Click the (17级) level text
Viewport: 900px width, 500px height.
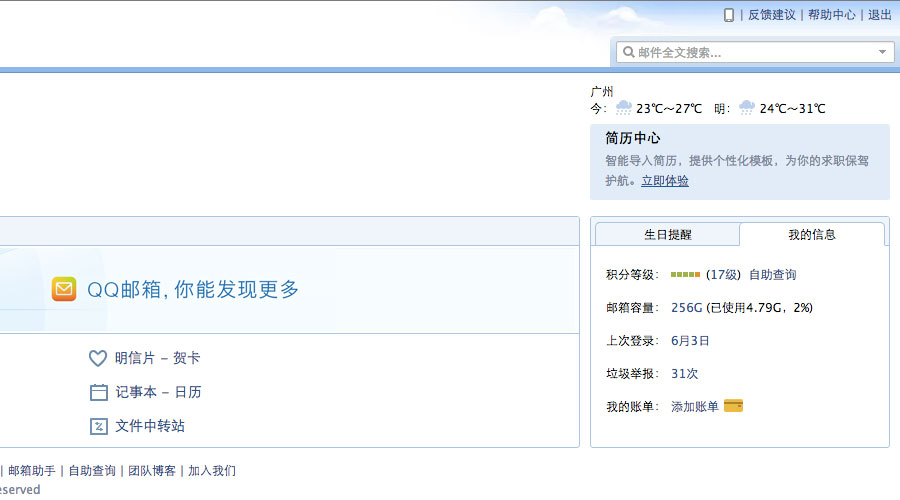(x=723, y=274)
